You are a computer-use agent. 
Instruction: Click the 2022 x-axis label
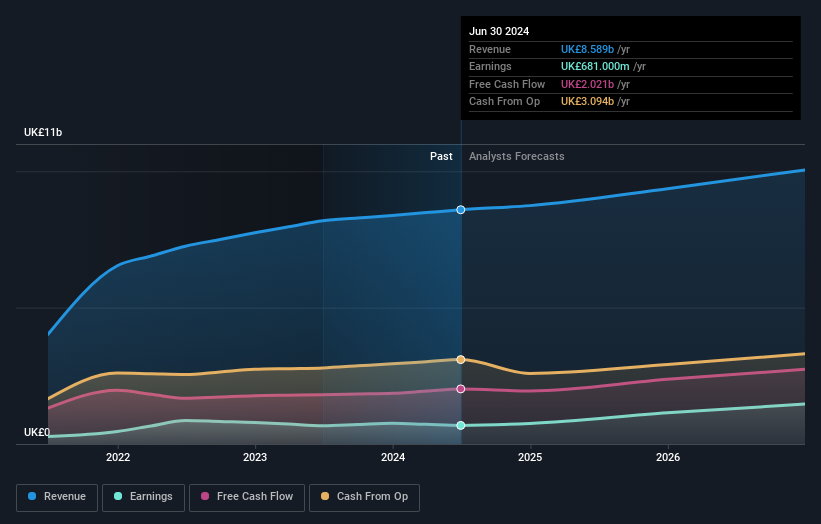click(x=118, y=458)
